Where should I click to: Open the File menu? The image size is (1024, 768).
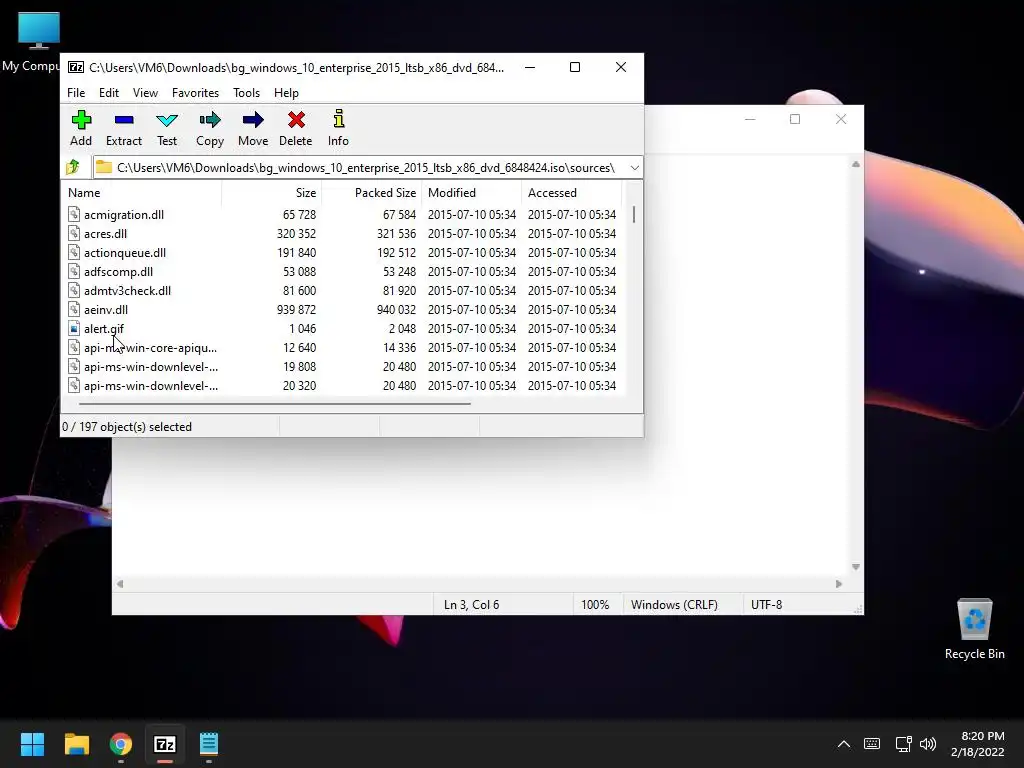[x=76, y=93]
